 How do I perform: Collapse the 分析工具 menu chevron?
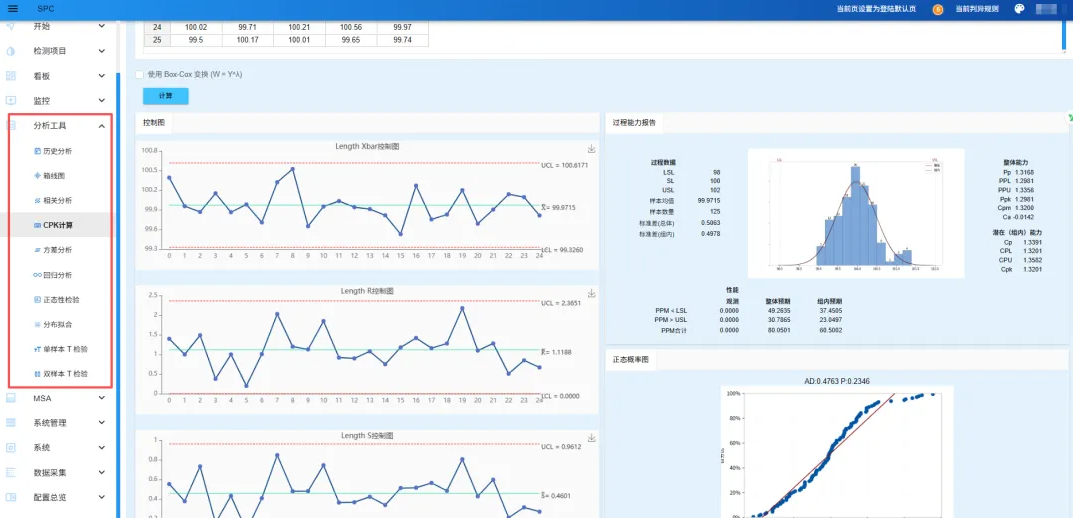pos(102,126)
